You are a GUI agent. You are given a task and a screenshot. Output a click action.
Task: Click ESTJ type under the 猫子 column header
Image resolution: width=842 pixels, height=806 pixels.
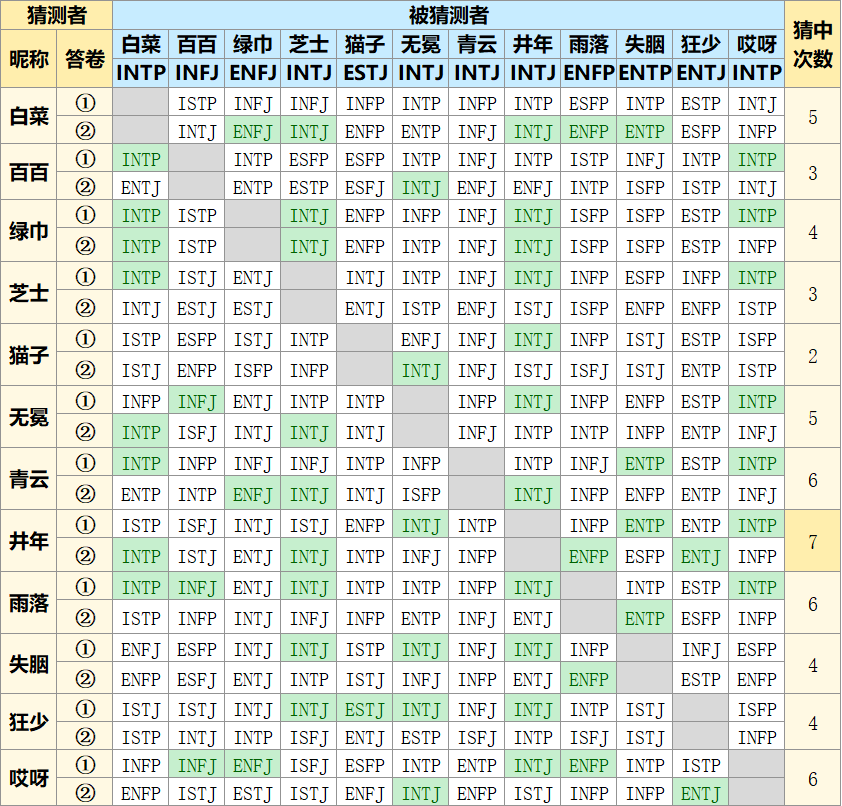click(x=365, y=73)
